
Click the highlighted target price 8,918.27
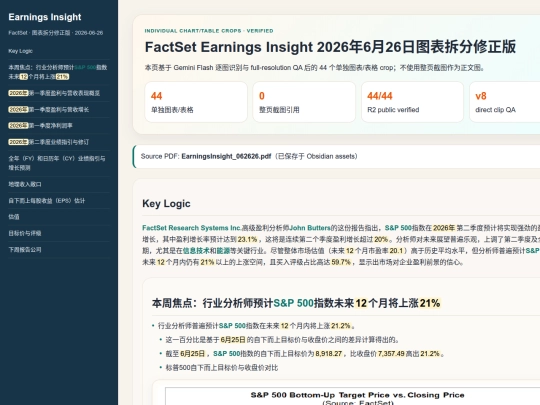[x=329, y=354]
